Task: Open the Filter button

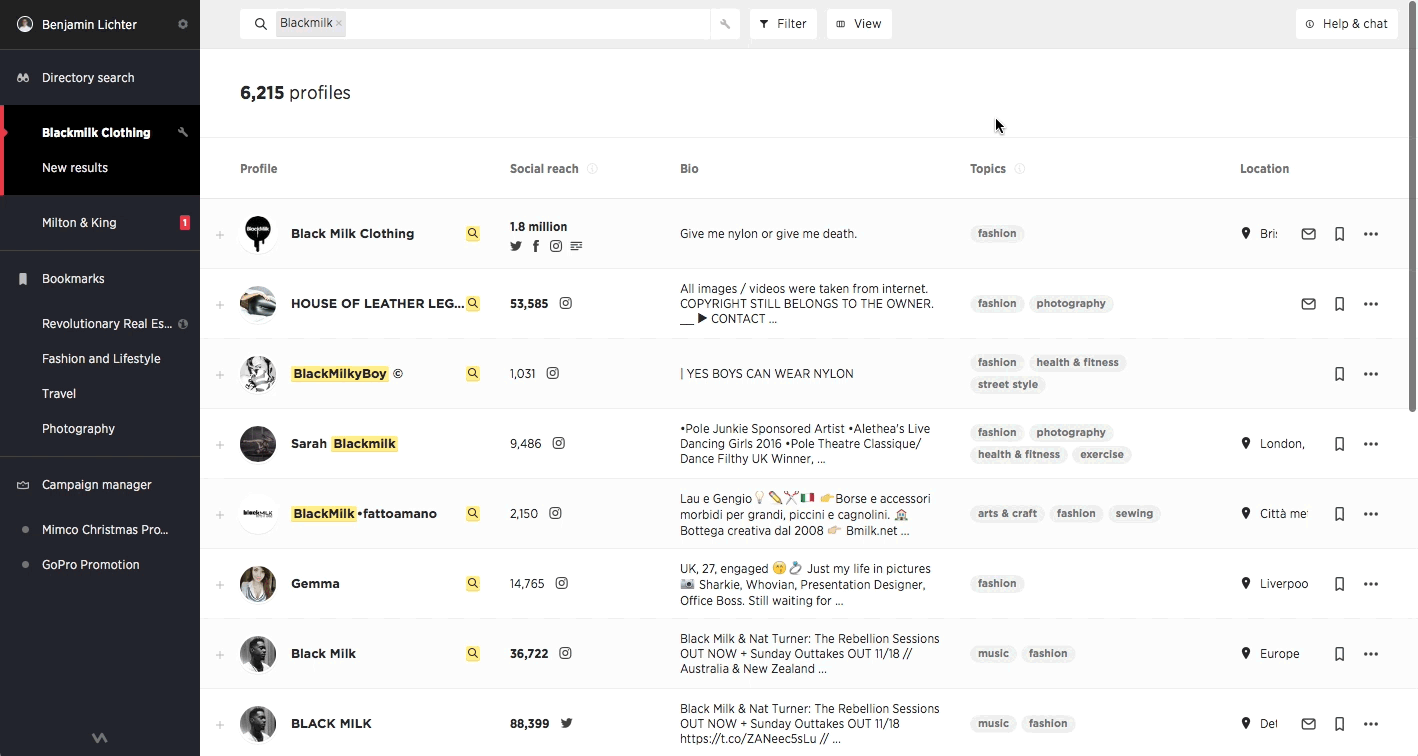Action: (x=783, y=24)
